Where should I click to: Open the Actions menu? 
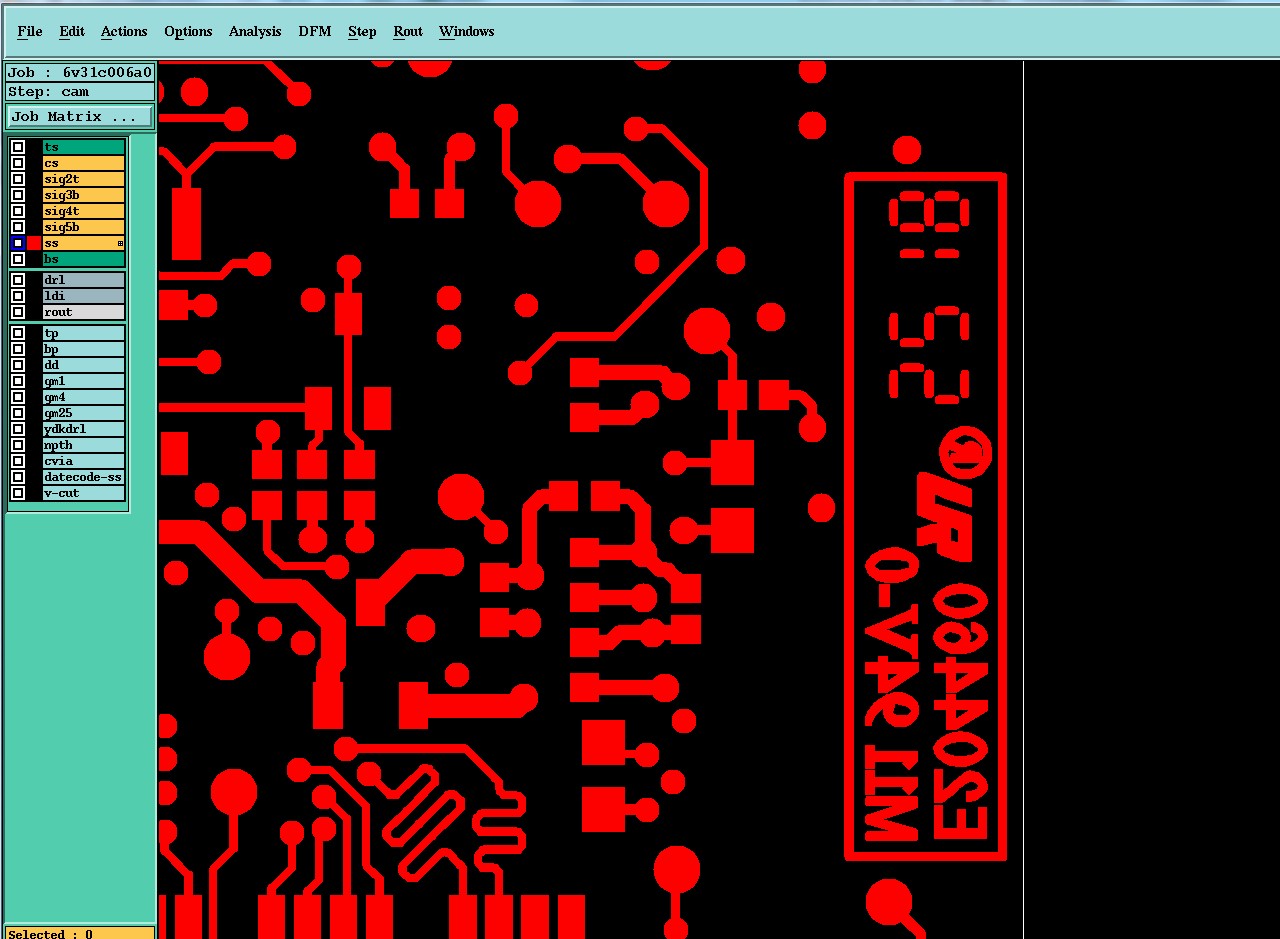pos(124,31)
